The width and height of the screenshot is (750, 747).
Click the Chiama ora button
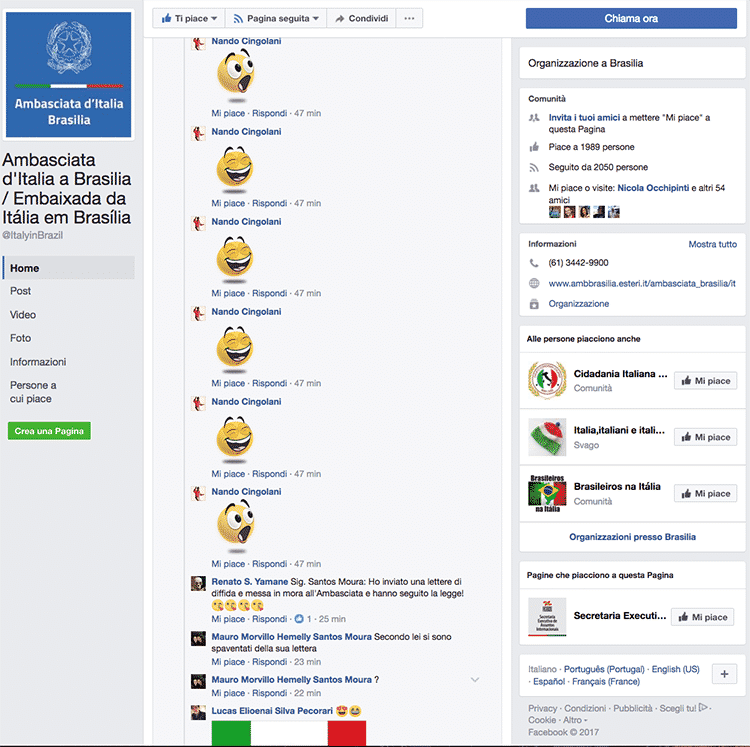click(x=631, y=19)
